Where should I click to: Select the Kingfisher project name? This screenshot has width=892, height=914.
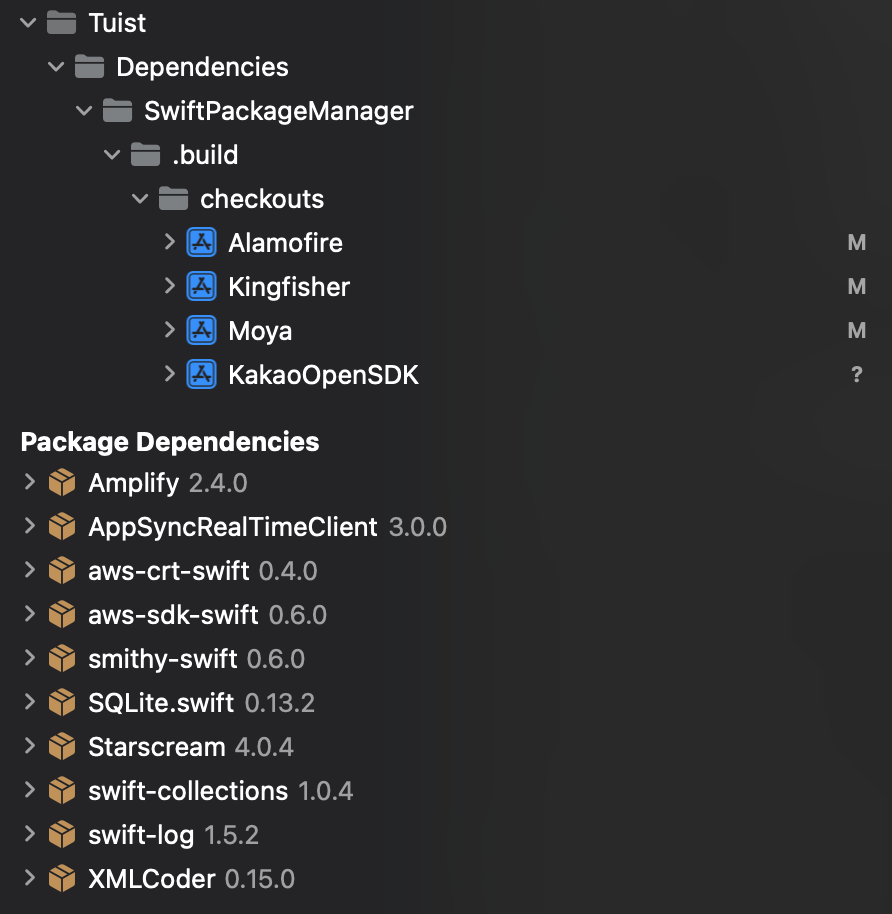coord(289,287)
